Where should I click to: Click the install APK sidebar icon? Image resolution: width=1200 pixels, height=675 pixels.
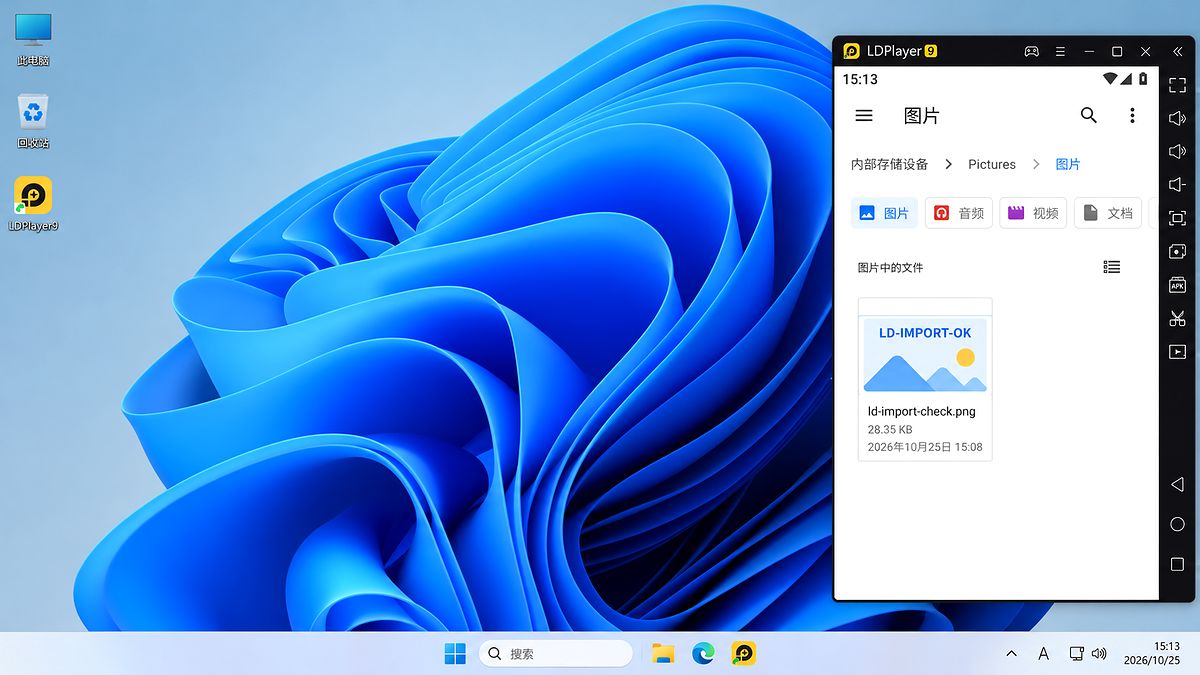point(1177,285)
